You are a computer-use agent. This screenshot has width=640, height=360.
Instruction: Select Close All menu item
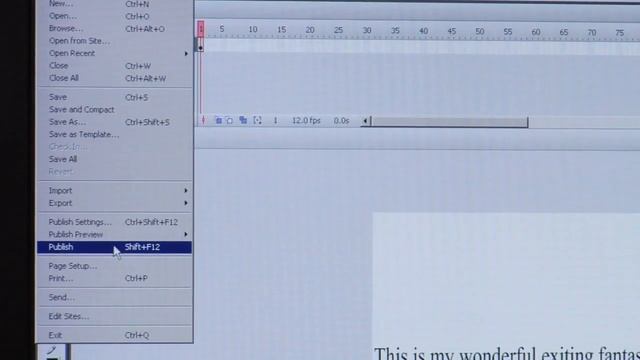pyautogui.click(x=113, y=78)
